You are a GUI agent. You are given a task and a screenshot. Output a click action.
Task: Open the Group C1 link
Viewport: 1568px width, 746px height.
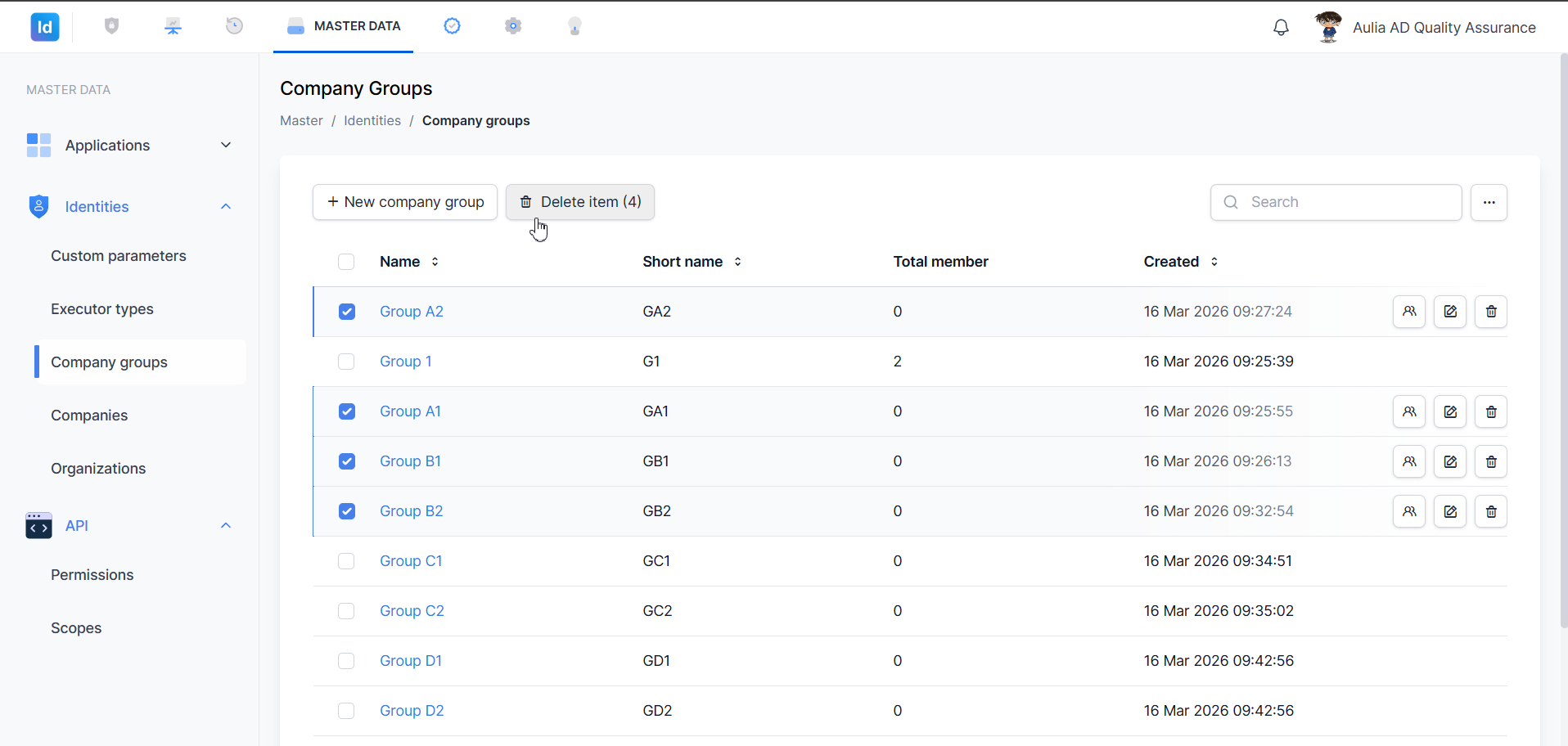click(411, 561)
